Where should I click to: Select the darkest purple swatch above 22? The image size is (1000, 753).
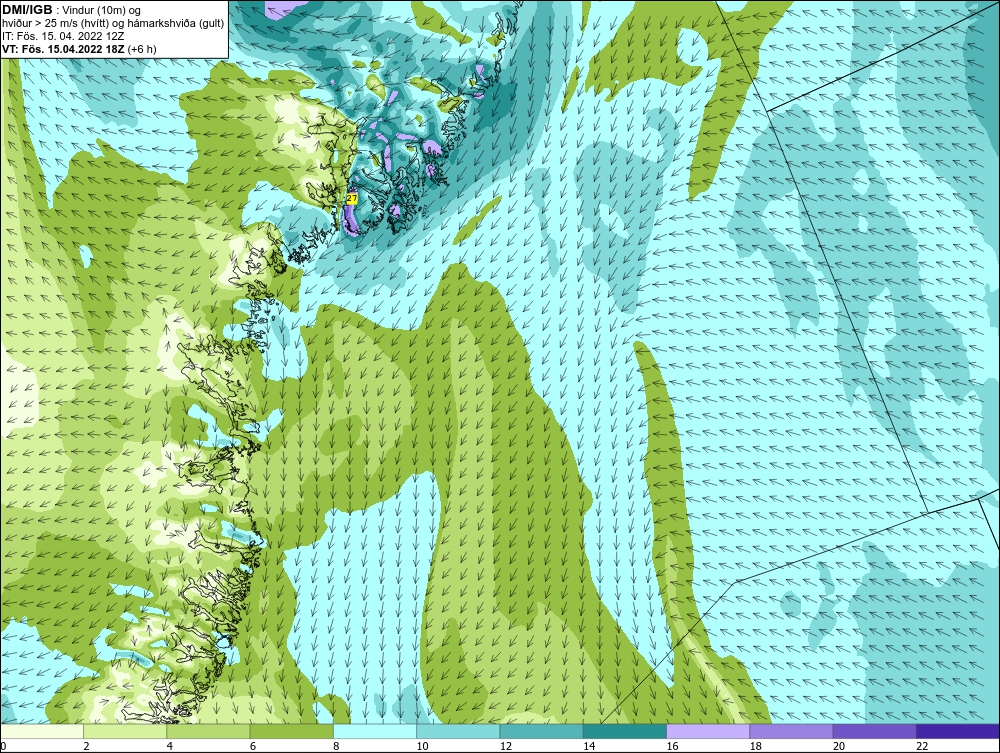tap(958, 731)
